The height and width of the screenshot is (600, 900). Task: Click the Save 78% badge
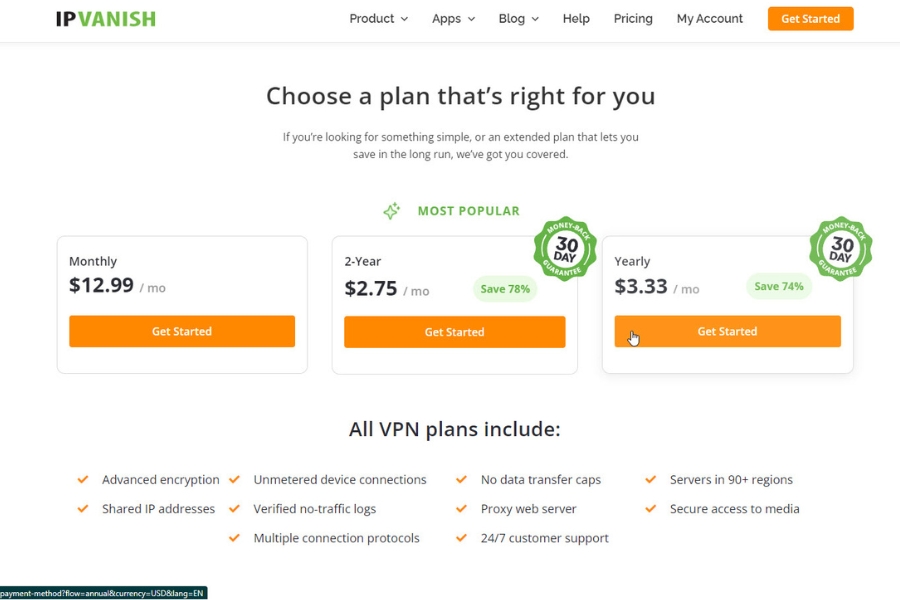click(505, 287)
